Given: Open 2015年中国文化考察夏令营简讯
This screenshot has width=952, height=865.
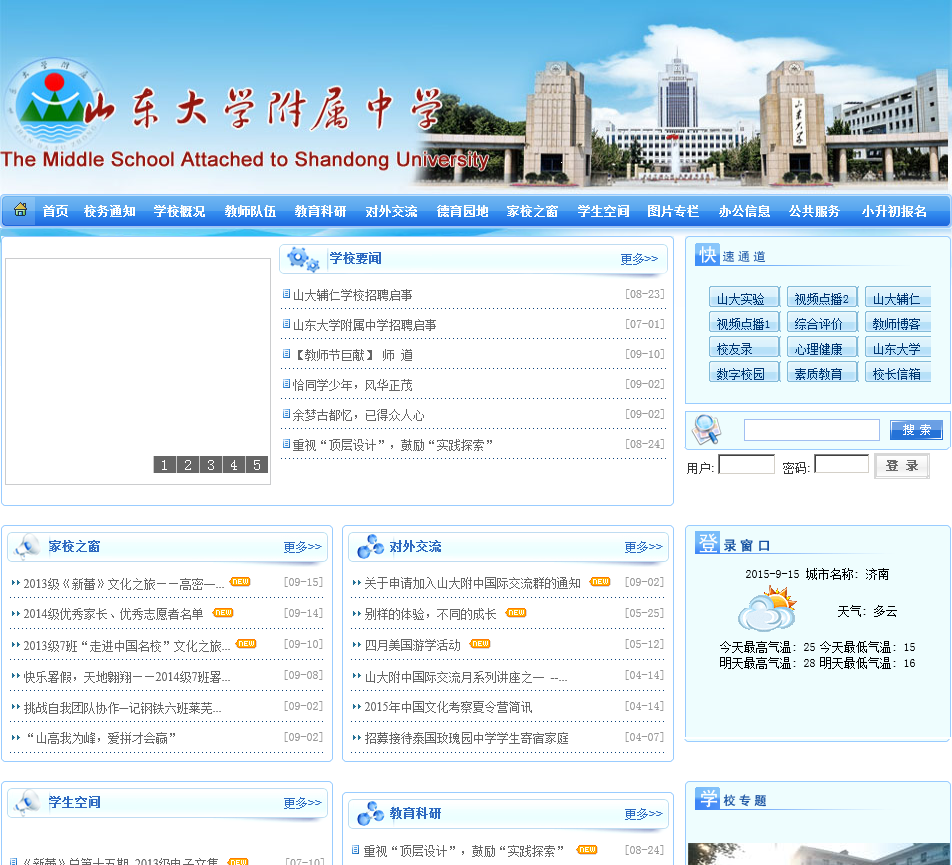Looking at the screenshot, I should 448,707.
